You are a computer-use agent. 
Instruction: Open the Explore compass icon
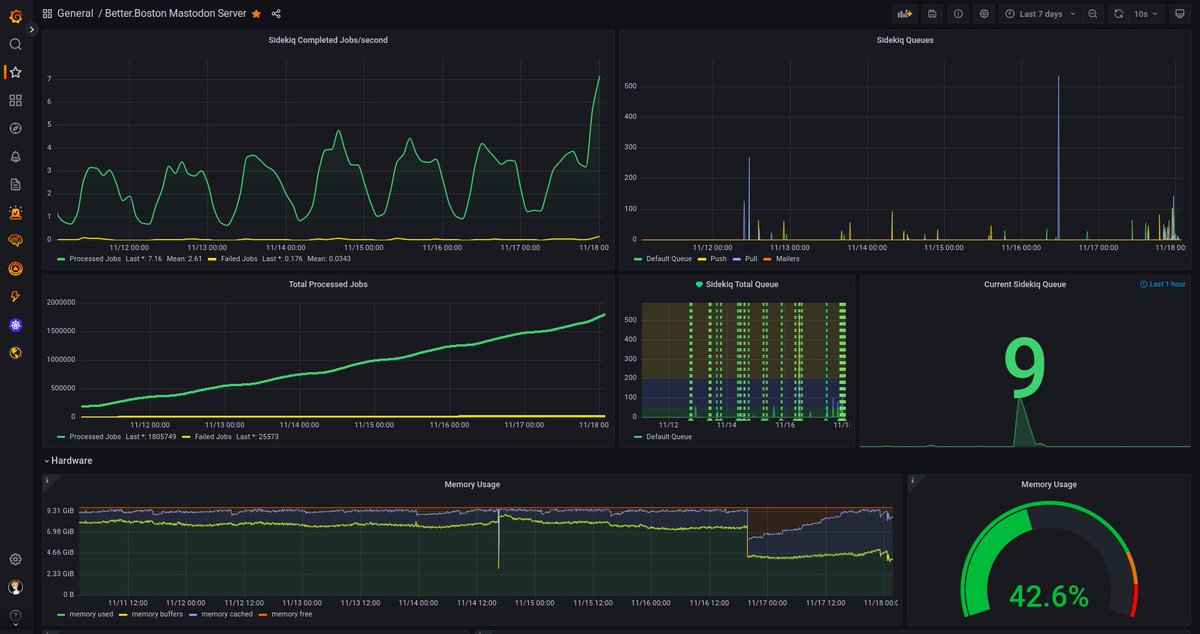coord(15,128)
